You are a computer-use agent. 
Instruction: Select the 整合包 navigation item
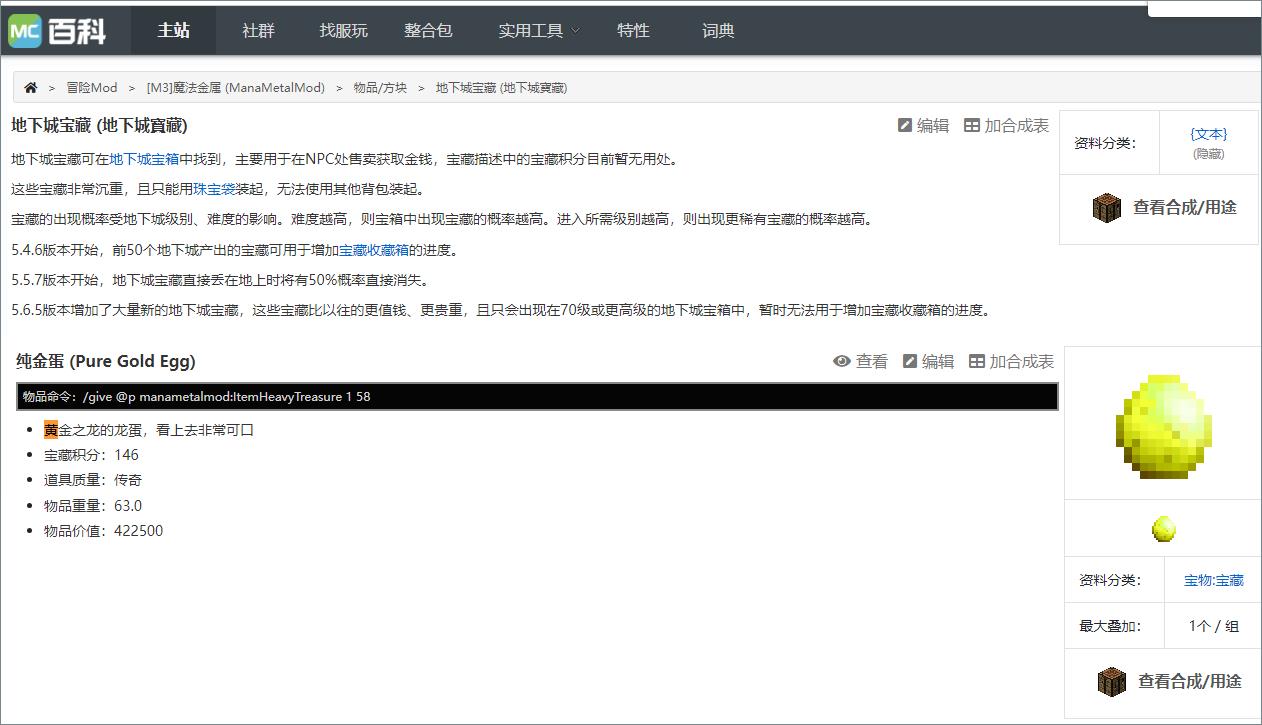click(428, 31)
